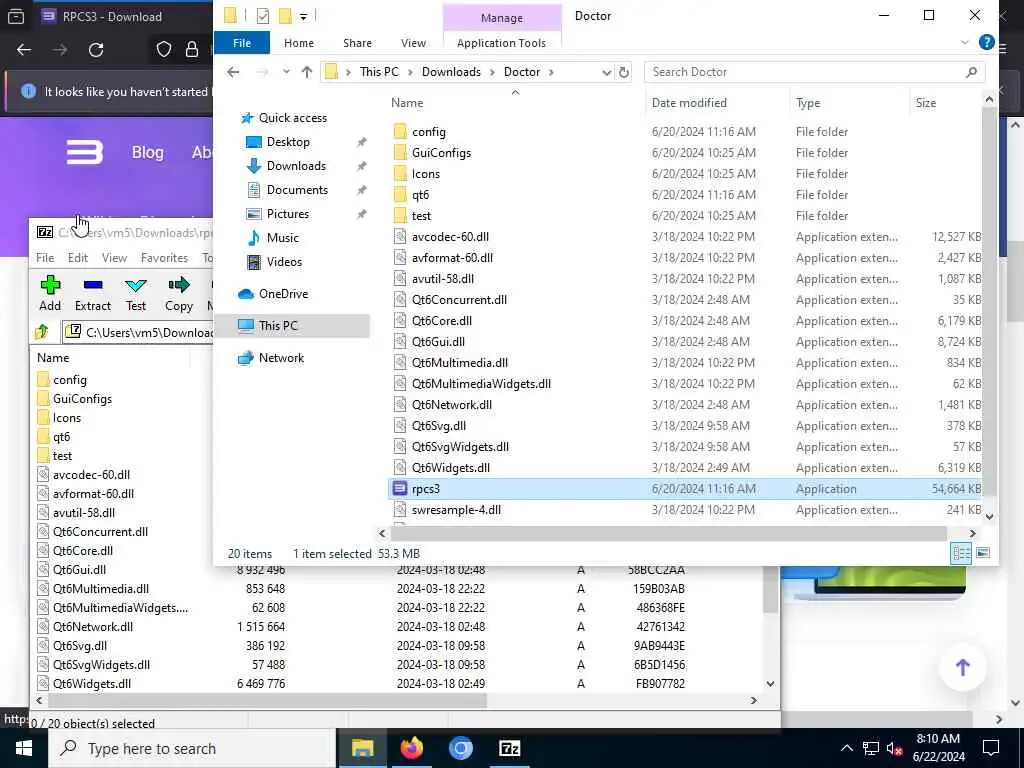Click the Type here to search box
This screenshot has width=1024, height=768.
pos(193,748)
